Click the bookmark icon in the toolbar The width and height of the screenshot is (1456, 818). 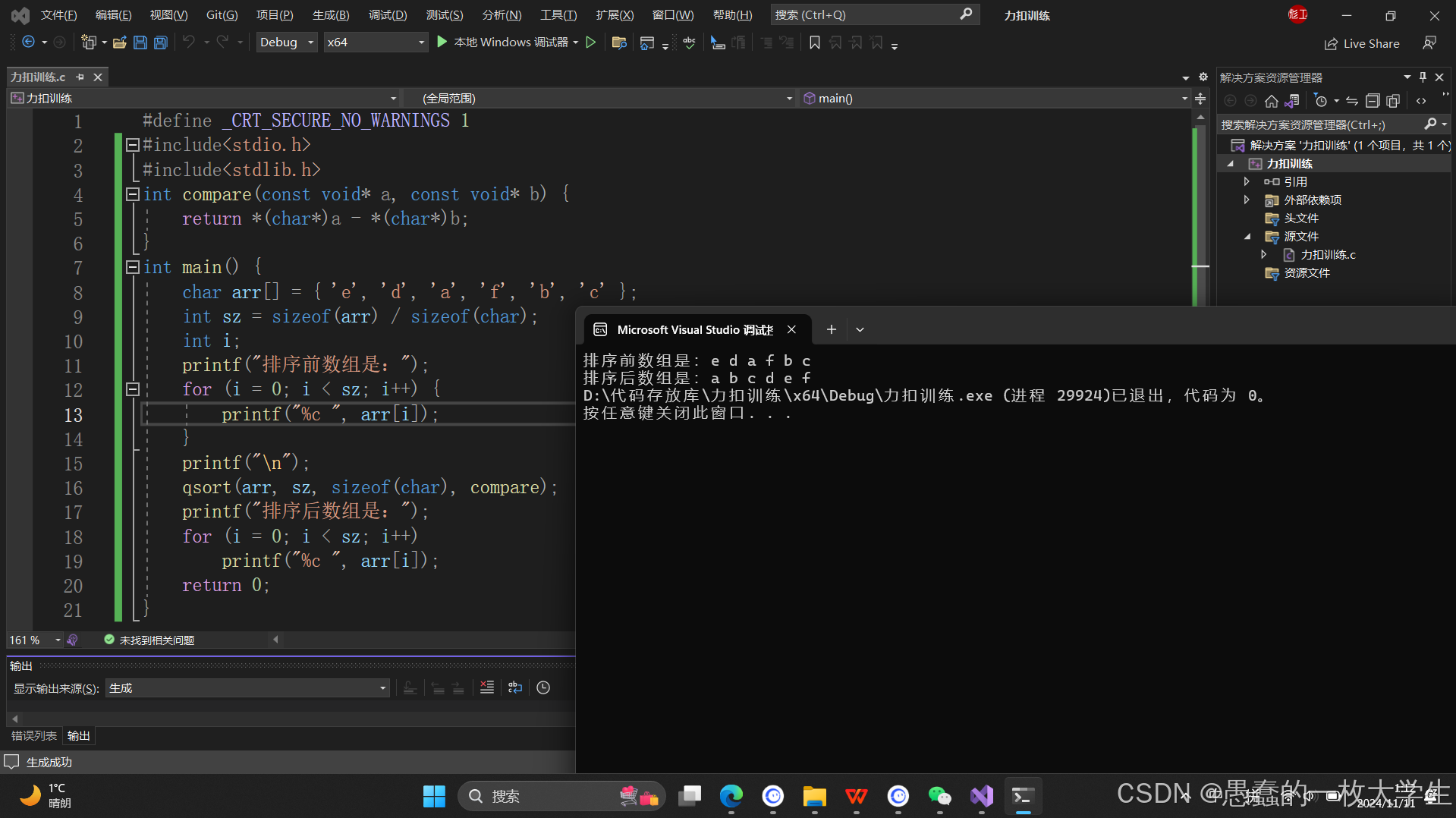click(815, 42)
